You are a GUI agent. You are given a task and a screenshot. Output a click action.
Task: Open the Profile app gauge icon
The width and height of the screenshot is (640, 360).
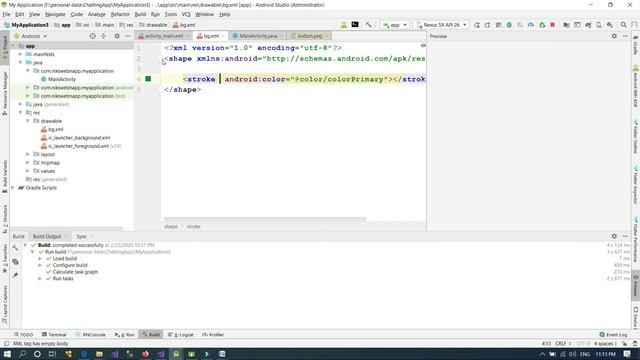pyautogui.click(x=531, y=25)
